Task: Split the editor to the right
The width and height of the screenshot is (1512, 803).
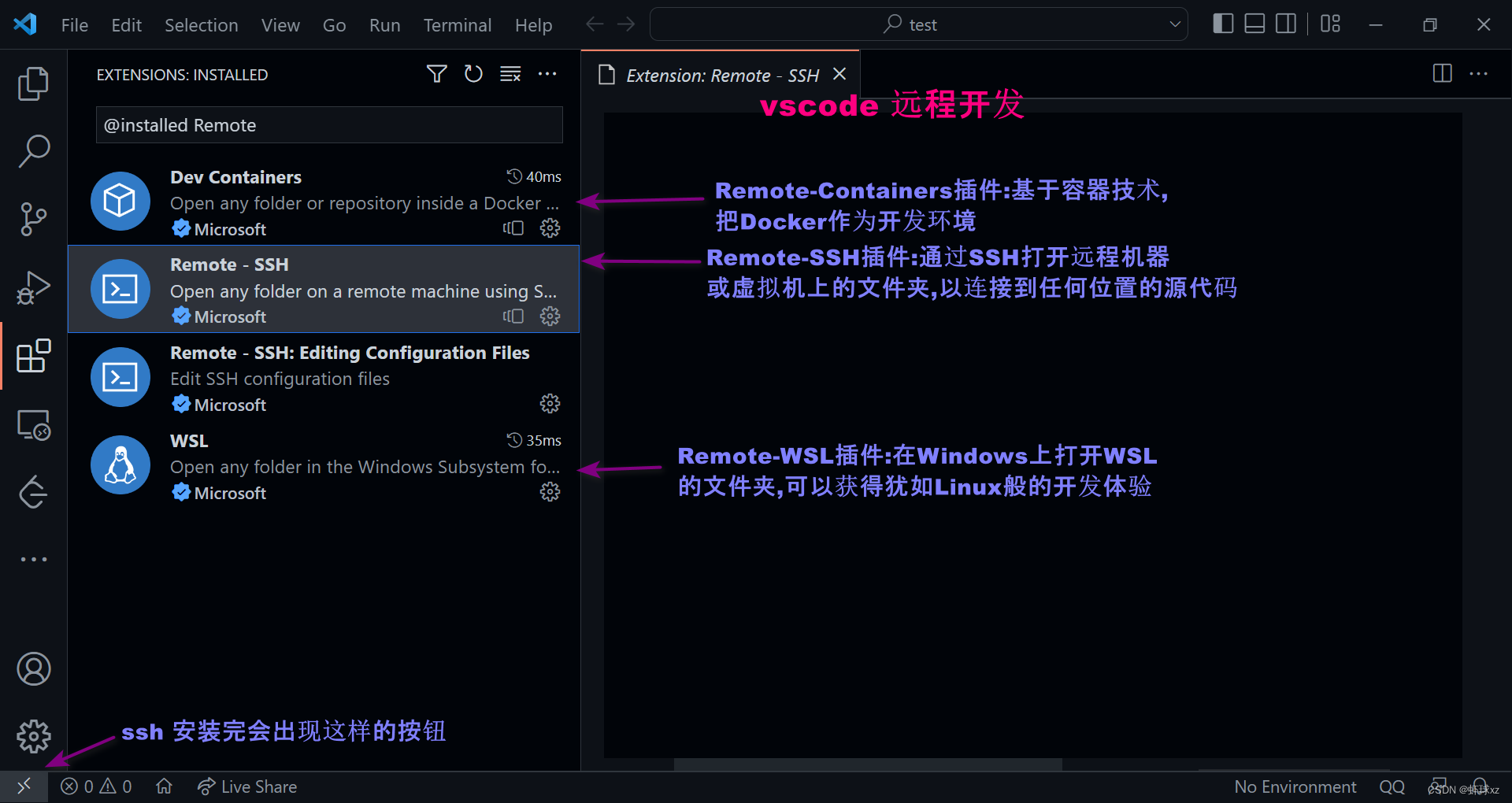Action: (1442, 73)
